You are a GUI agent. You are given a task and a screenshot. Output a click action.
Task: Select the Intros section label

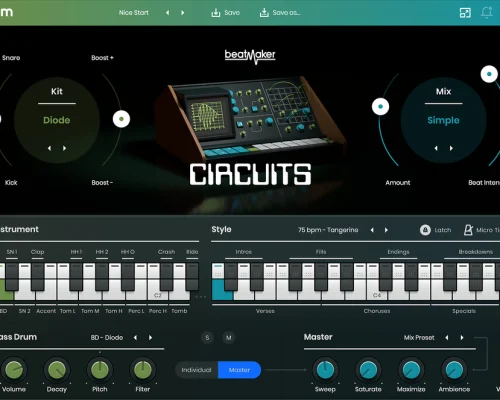click(244, 252)
